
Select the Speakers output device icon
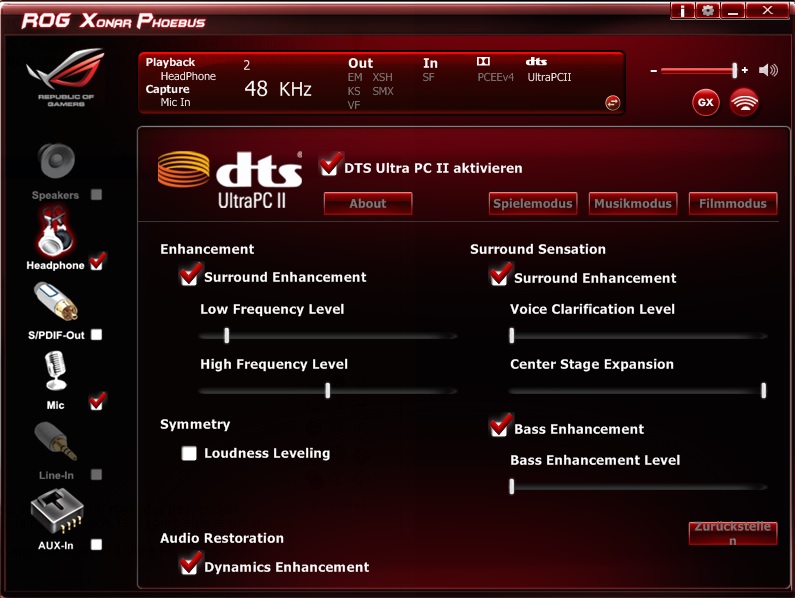click(x=56, y=161)
